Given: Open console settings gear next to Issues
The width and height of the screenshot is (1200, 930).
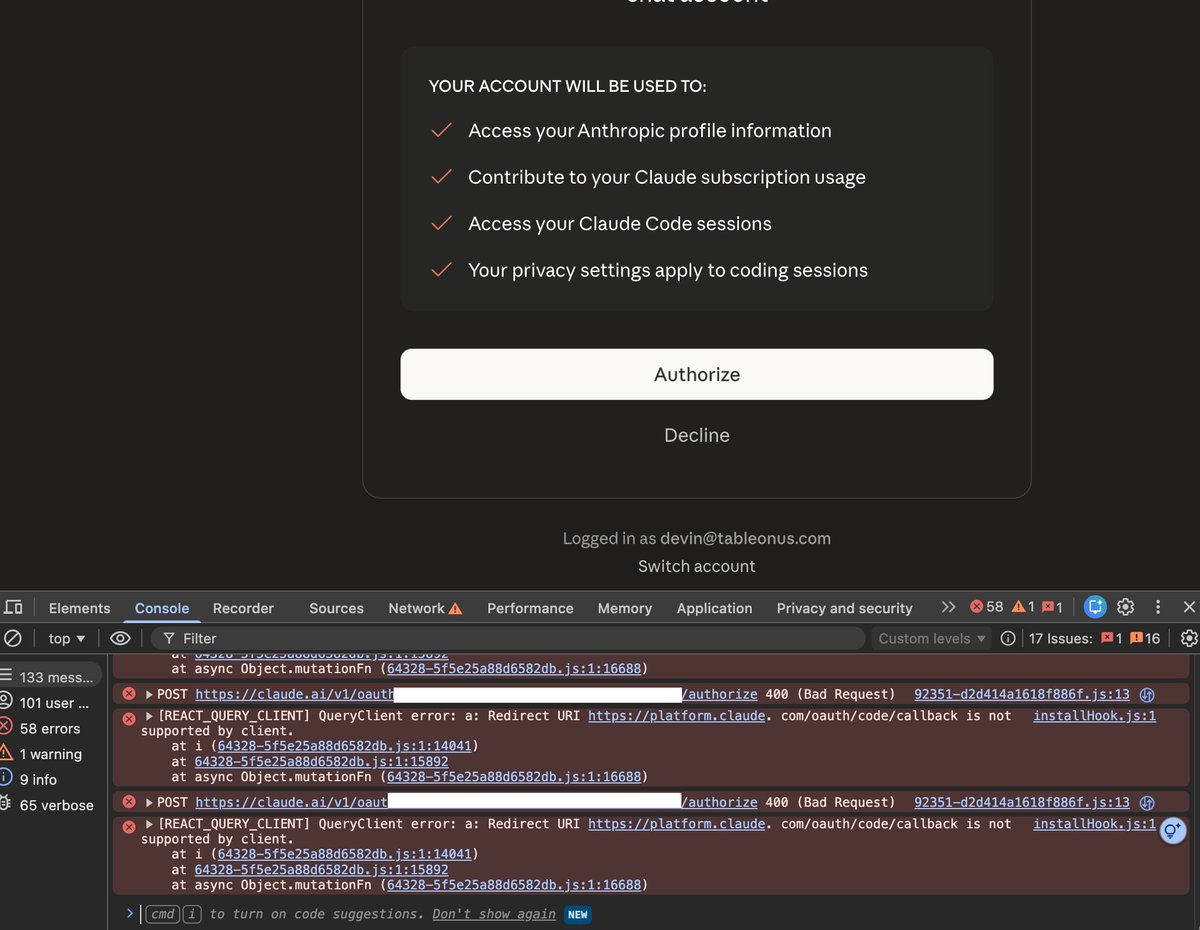Looking at the screenshot, I should point(1188,638).
